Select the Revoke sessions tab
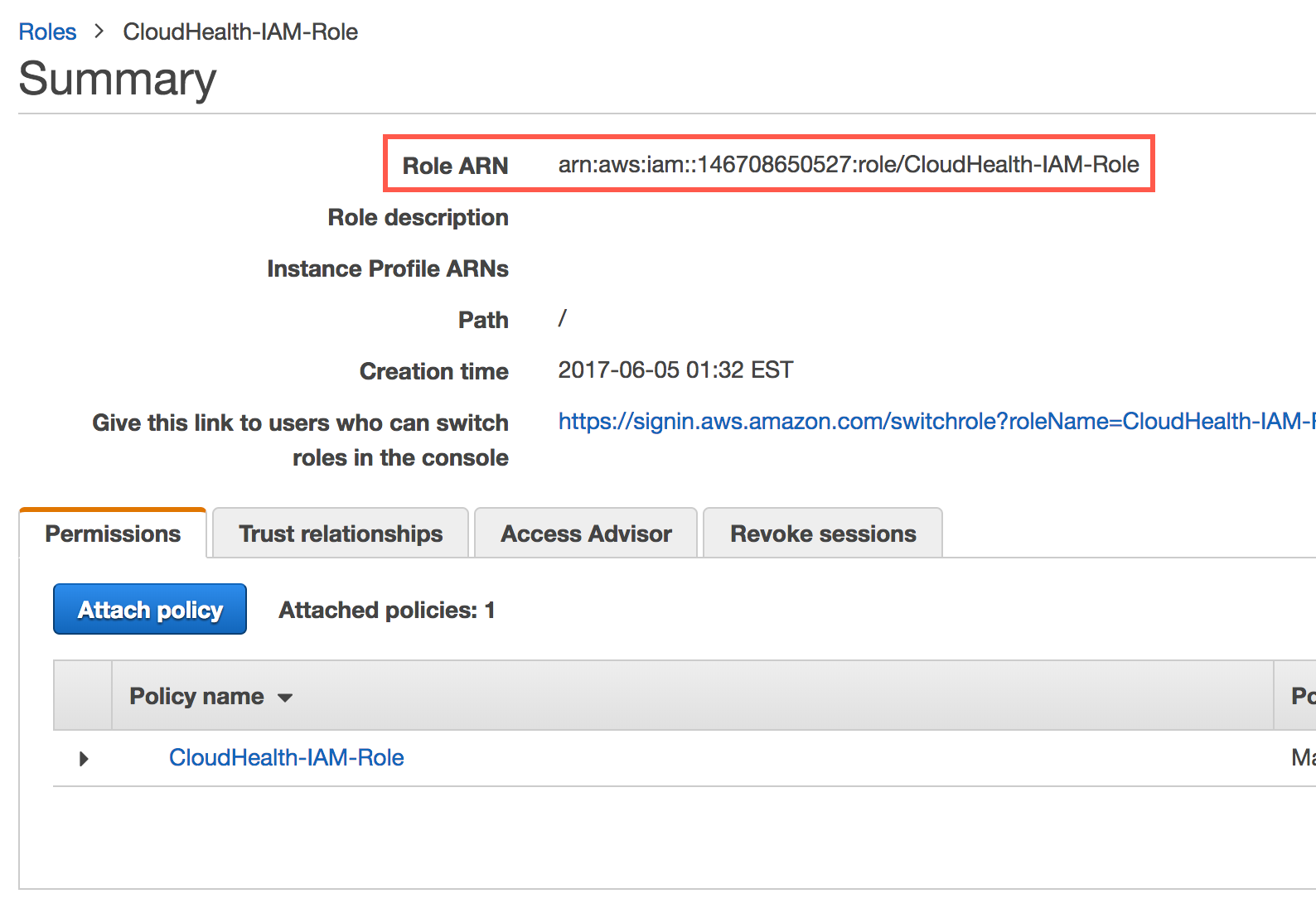The width and height of the screenshot is (1316, 913). point(822,534)
